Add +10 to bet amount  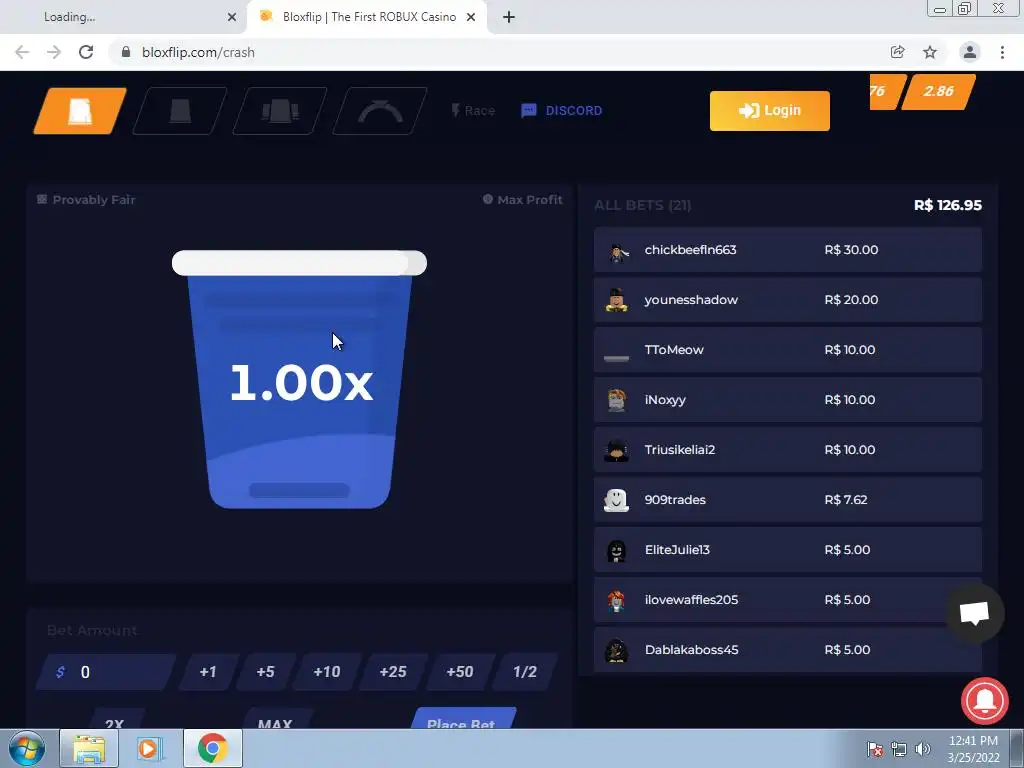(x=327, y=672)
